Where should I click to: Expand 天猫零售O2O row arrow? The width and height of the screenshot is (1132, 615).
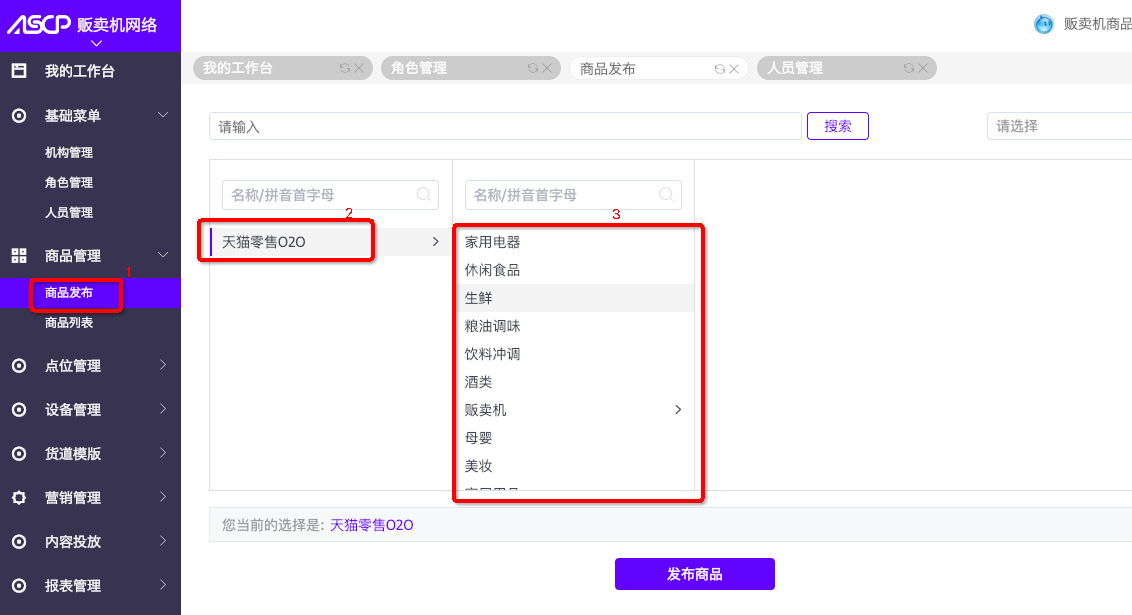435,242
